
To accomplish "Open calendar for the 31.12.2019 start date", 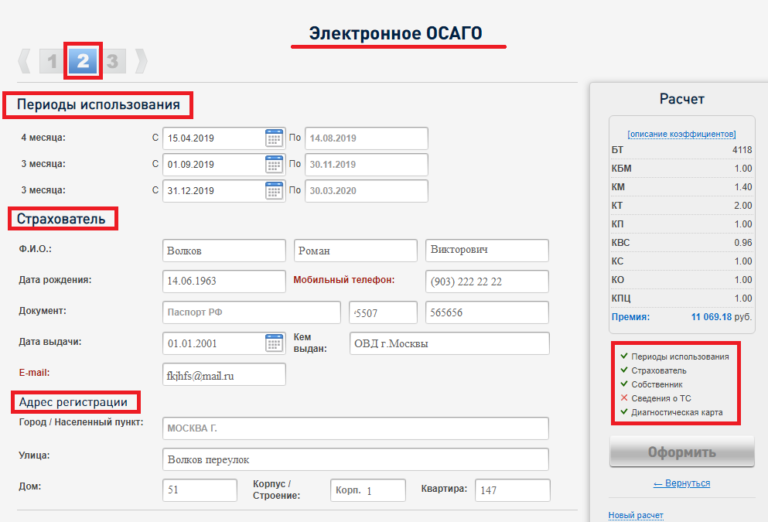I will 274,190.
